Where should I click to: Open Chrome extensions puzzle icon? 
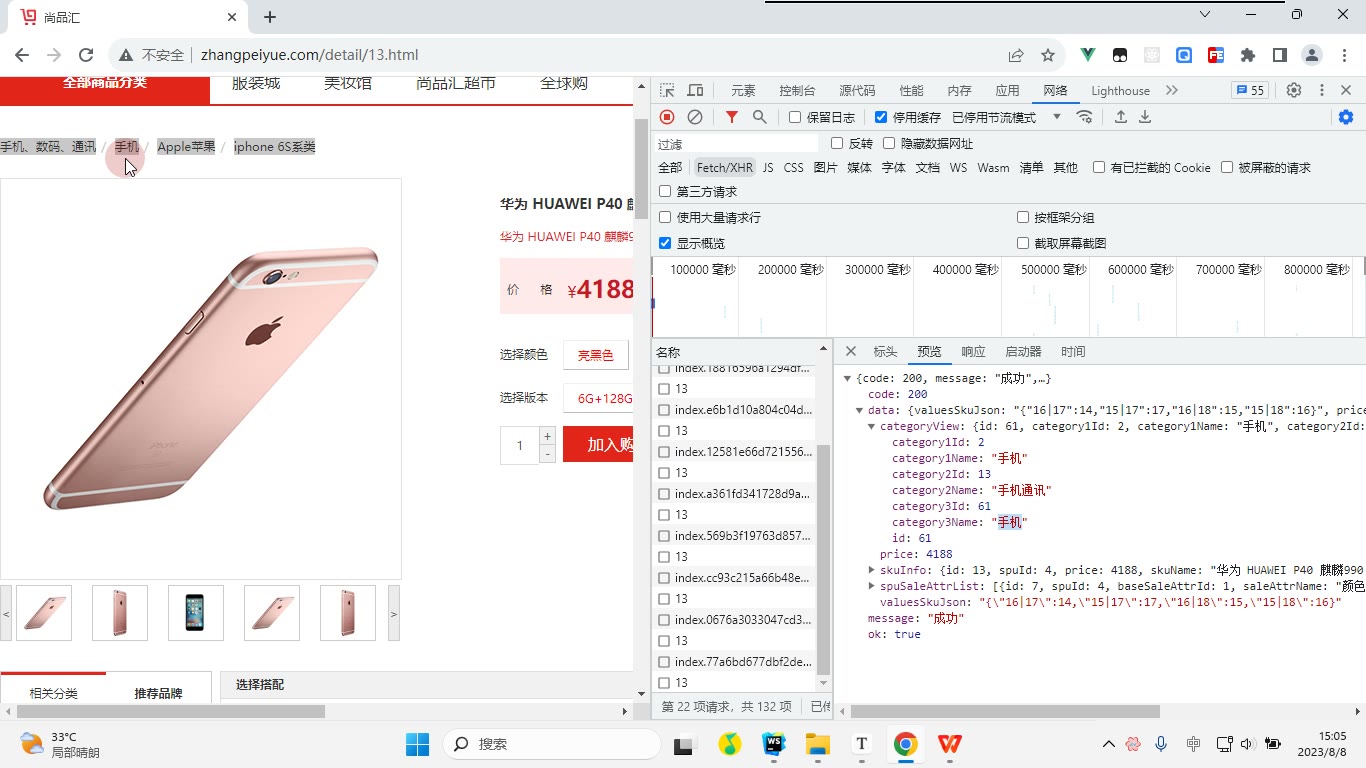[x=1248, y=55]
